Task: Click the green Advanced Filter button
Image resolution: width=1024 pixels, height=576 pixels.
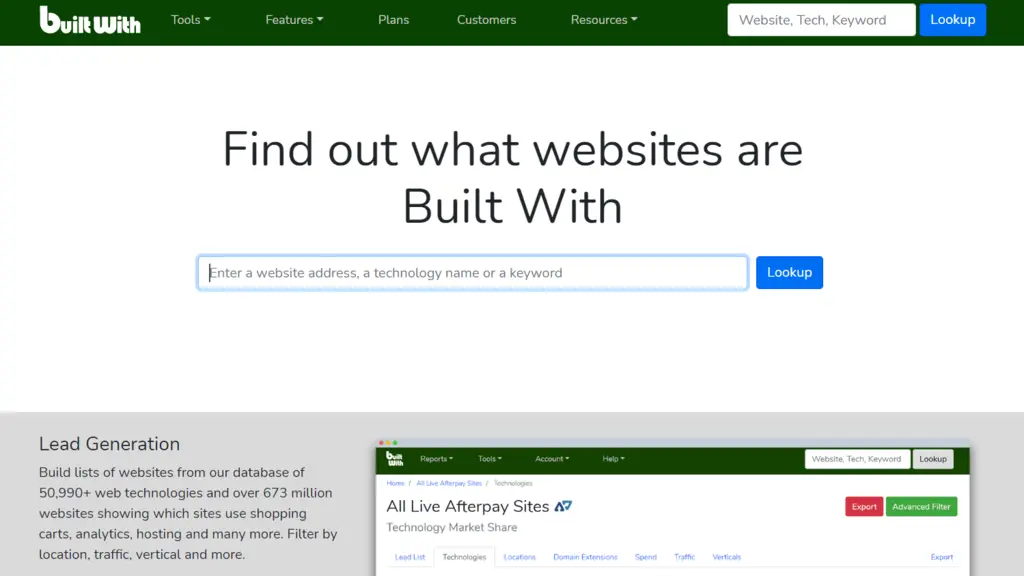Action: (921, 506)
